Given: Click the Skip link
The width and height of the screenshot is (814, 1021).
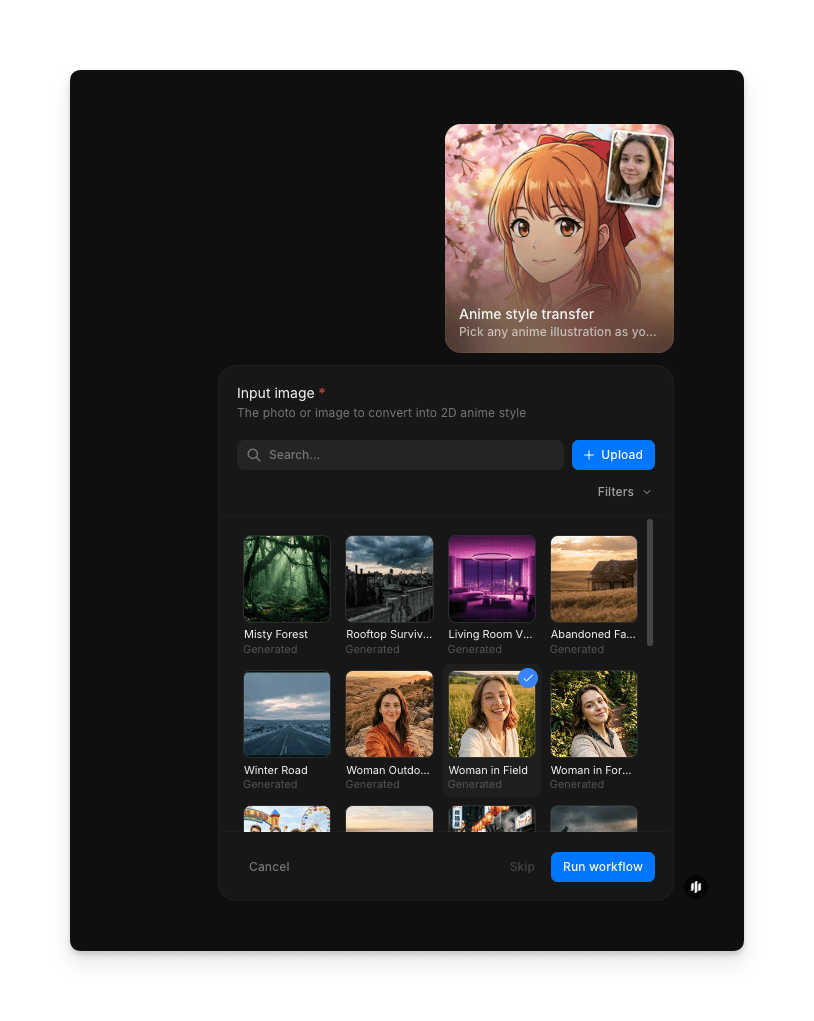Looking at the screenshot, I should 522,867.
